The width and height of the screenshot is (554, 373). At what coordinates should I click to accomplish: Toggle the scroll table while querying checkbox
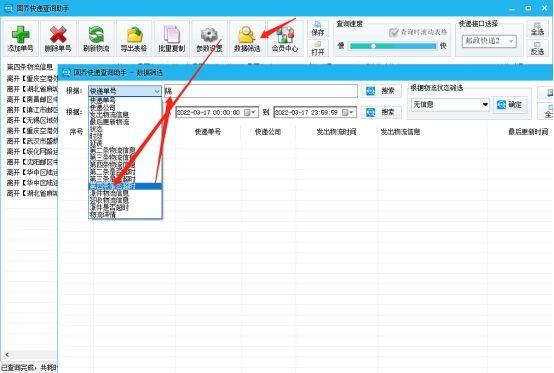[394, 32]
